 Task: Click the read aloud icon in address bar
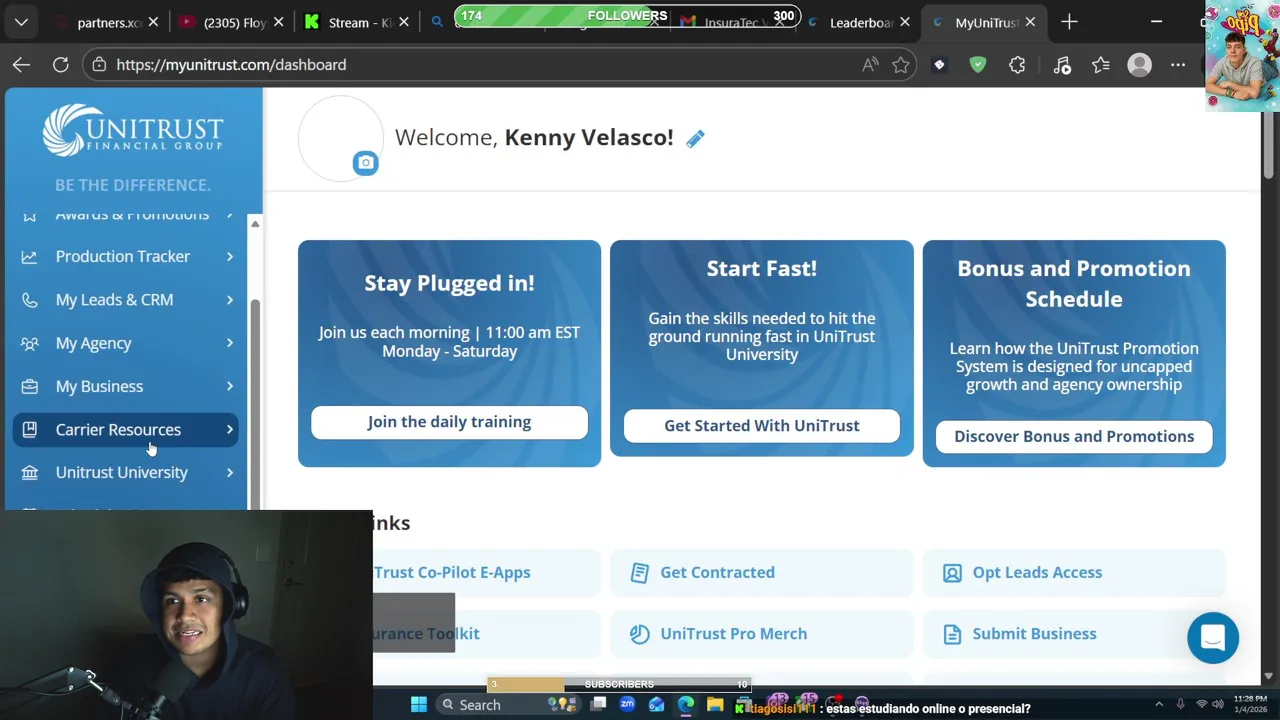coord(870,65)
